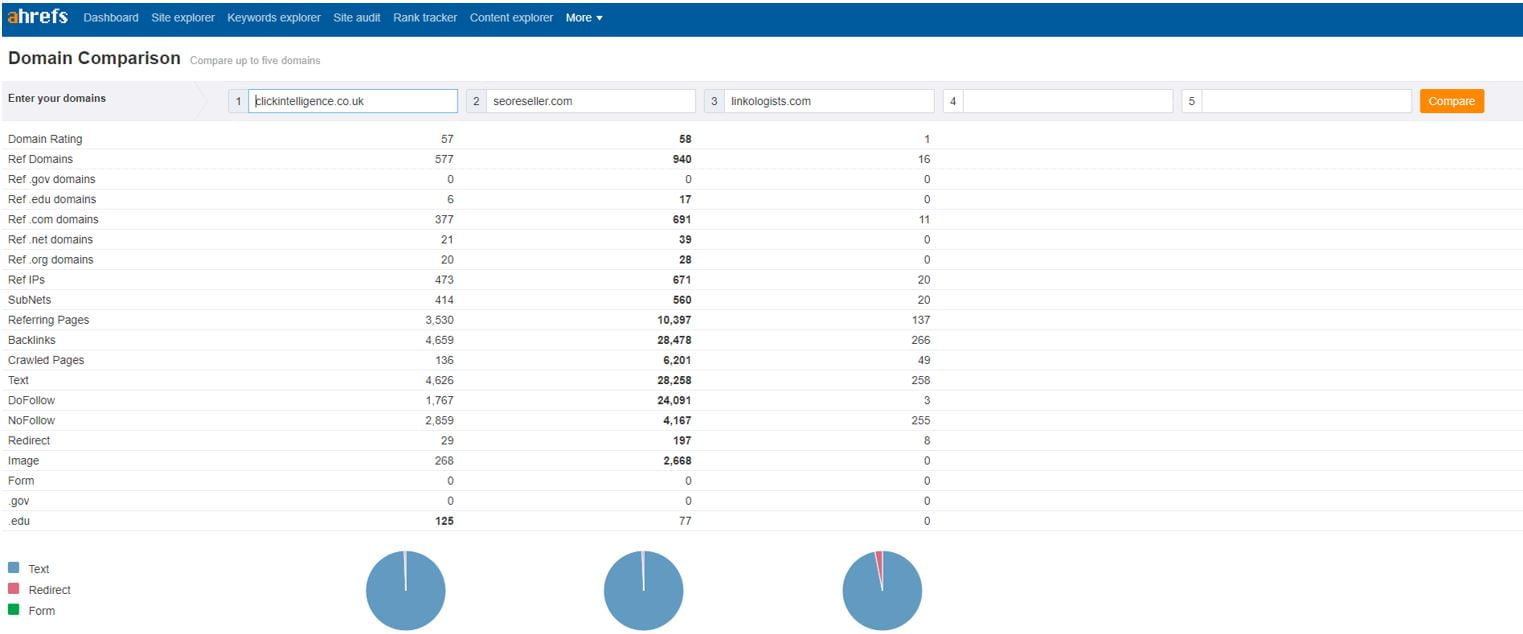1523x634 pixels.
Task: Focus the linkologists.com domain field
Action: [x=828, y=101]
